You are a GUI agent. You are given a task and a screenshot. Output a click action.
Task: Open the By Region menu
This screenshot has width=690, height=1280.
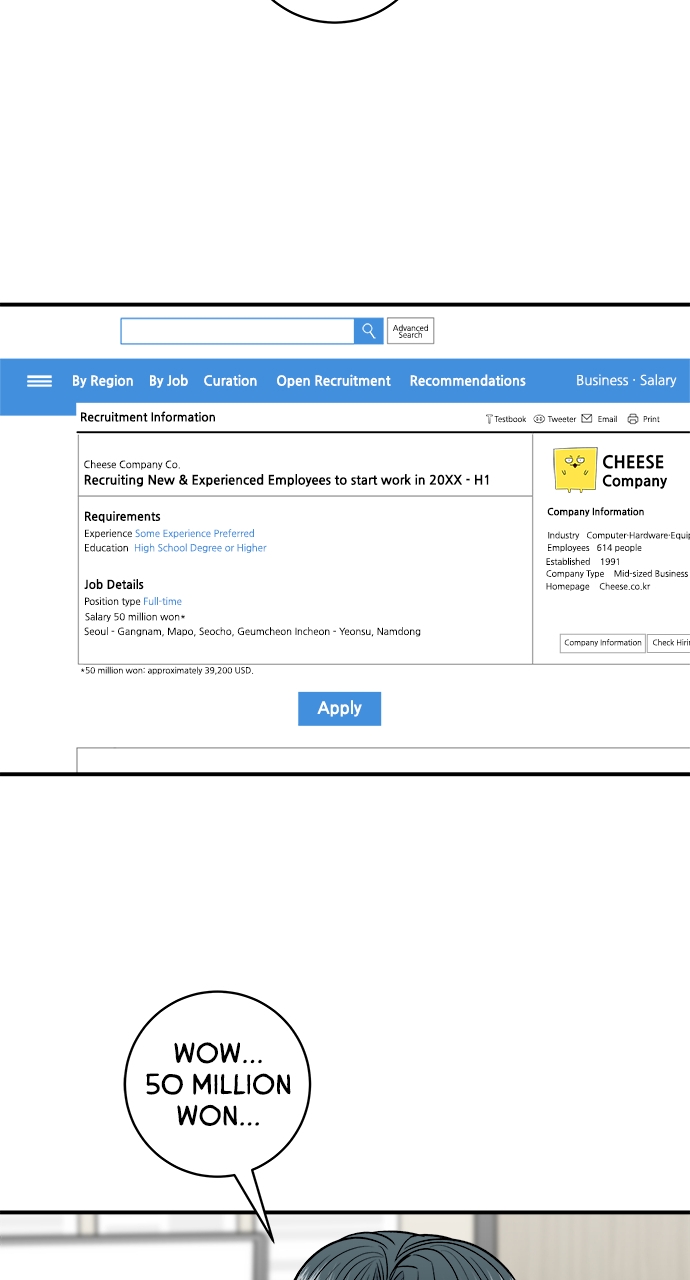(x=103, y=381)
